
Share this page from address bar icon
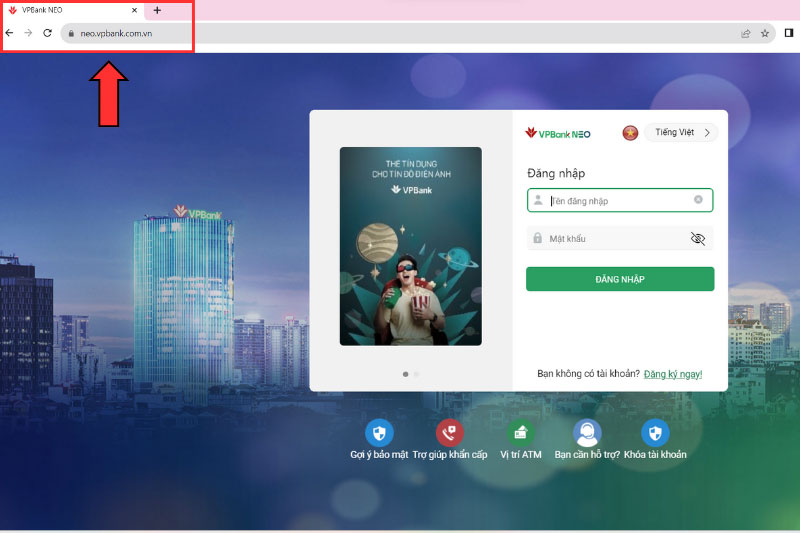tap(745, 34)
